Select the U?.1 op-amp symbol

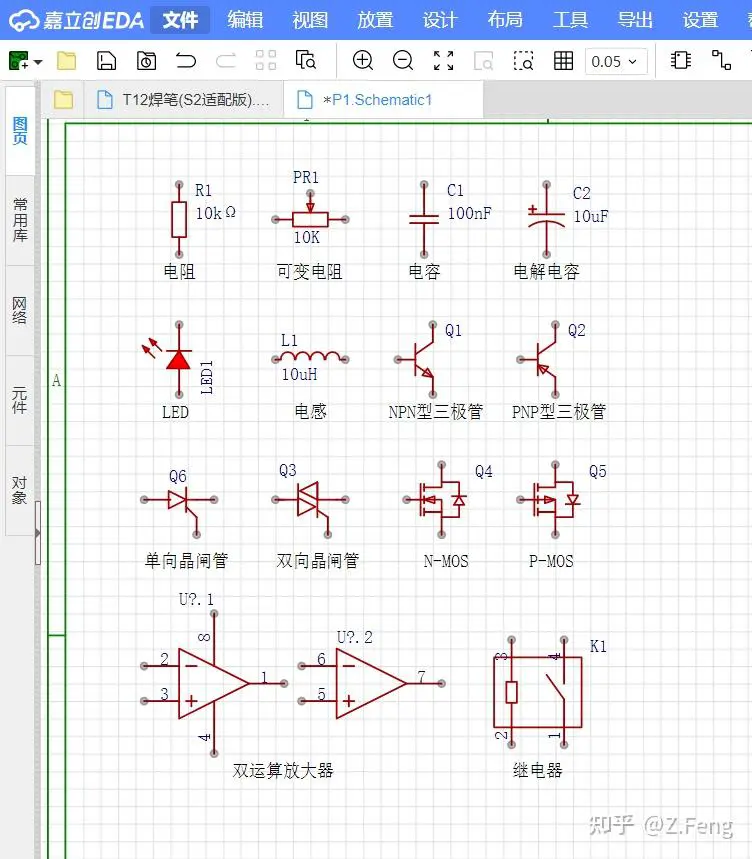[214, 684]
